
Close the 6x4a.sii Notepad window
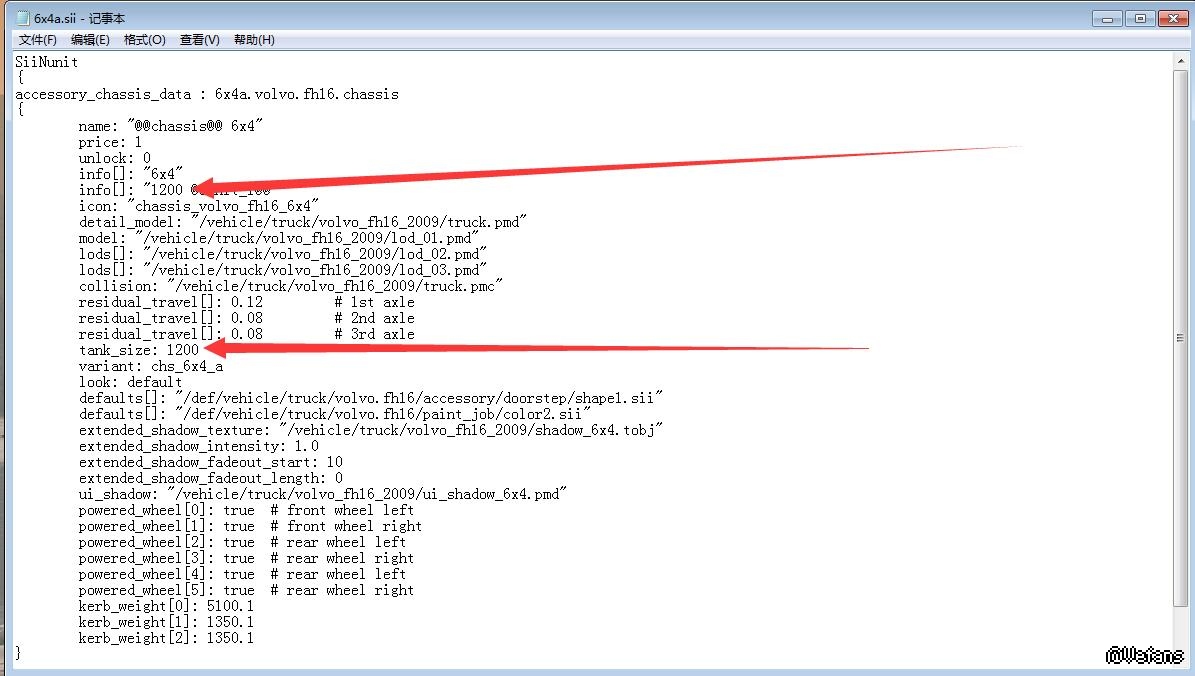[1173, 18]
